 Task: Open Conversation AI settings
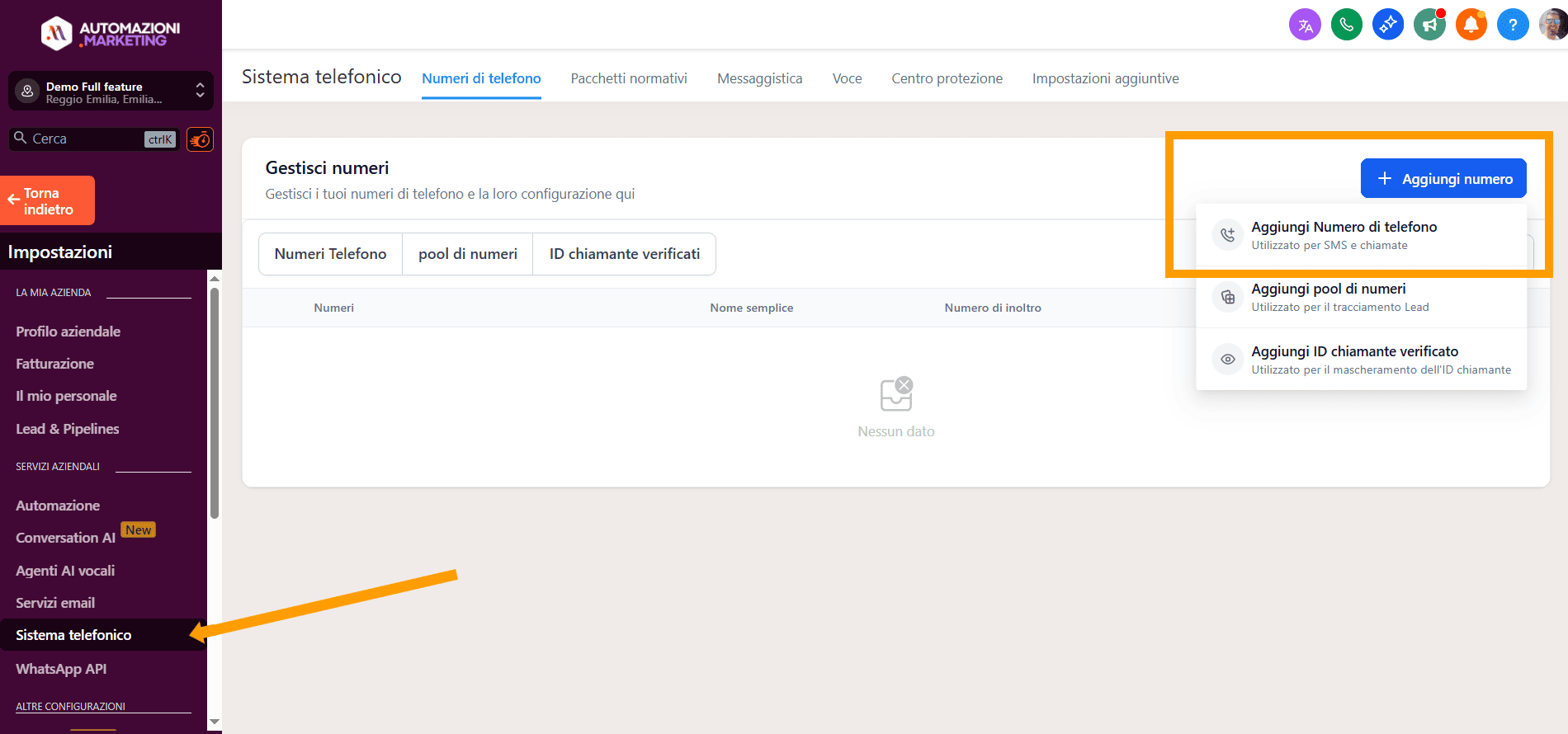(x=65, y=538)
